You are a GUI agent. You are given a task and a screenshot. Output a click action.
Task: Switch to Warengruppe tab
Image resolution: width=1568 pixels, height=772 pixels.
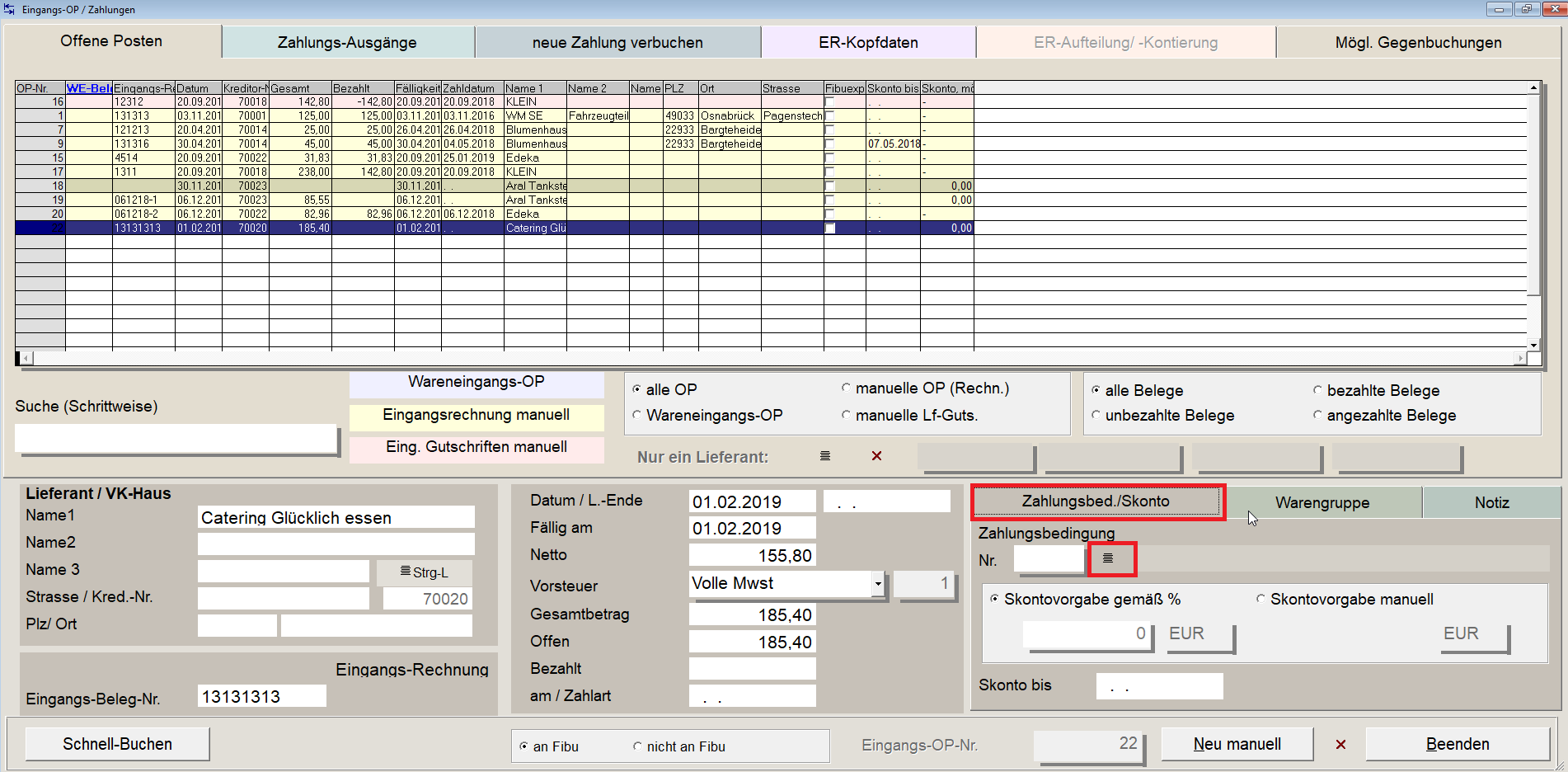tap(1322, 502)
